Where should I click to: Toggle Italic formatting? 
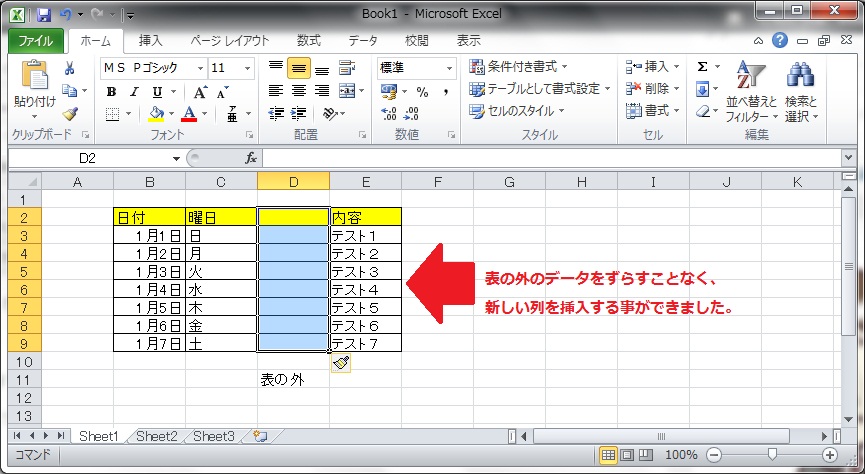[134, 92]
